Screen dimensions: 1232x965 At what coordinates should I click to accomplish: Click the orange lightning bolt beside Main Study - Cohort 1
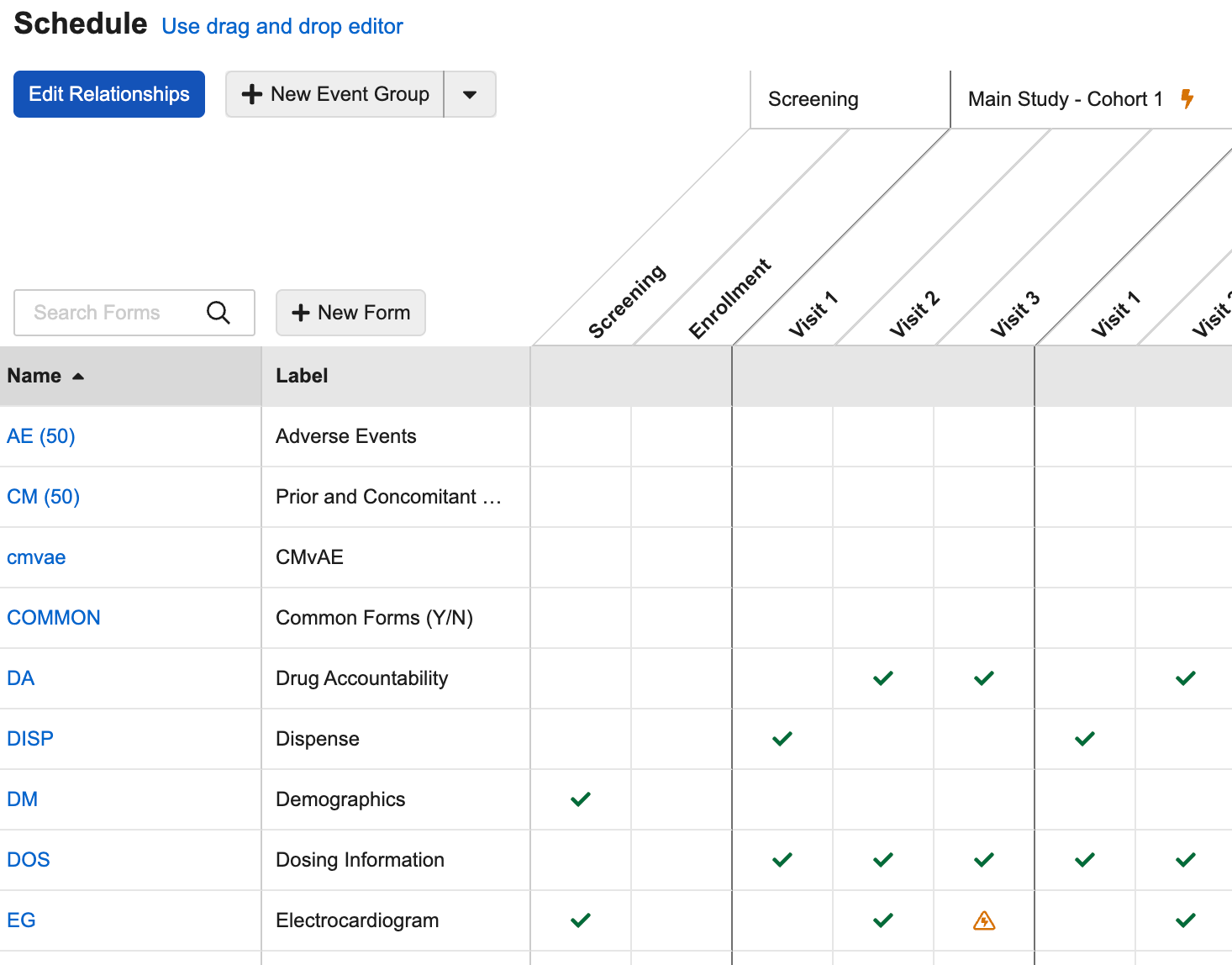[1187, 98]
